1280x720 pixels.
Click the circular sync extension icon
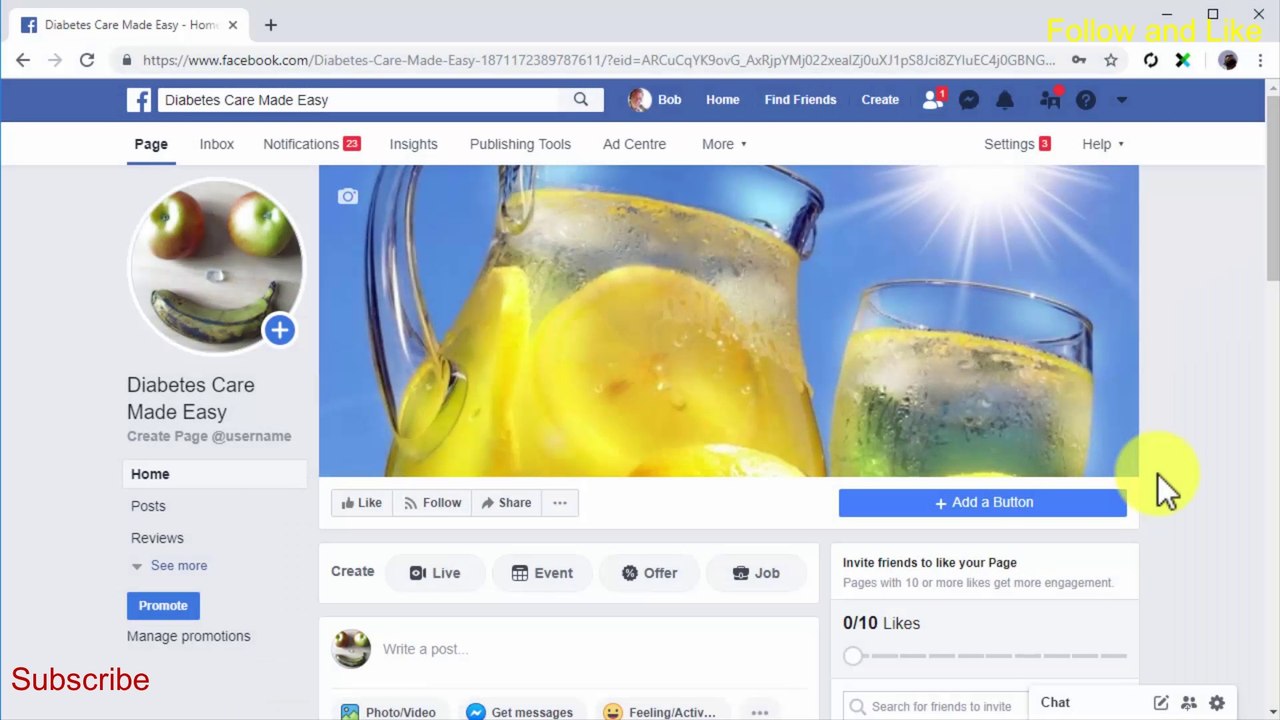point(1151,60)
